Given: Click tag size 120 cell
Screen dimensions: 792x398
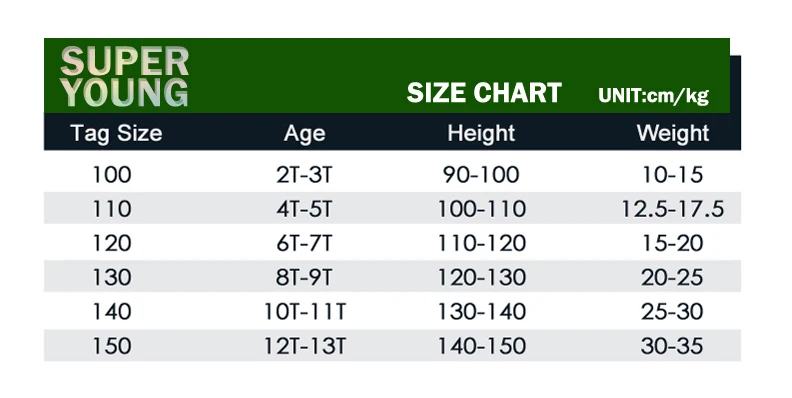Looking at the screenshot, I should 112,243.
